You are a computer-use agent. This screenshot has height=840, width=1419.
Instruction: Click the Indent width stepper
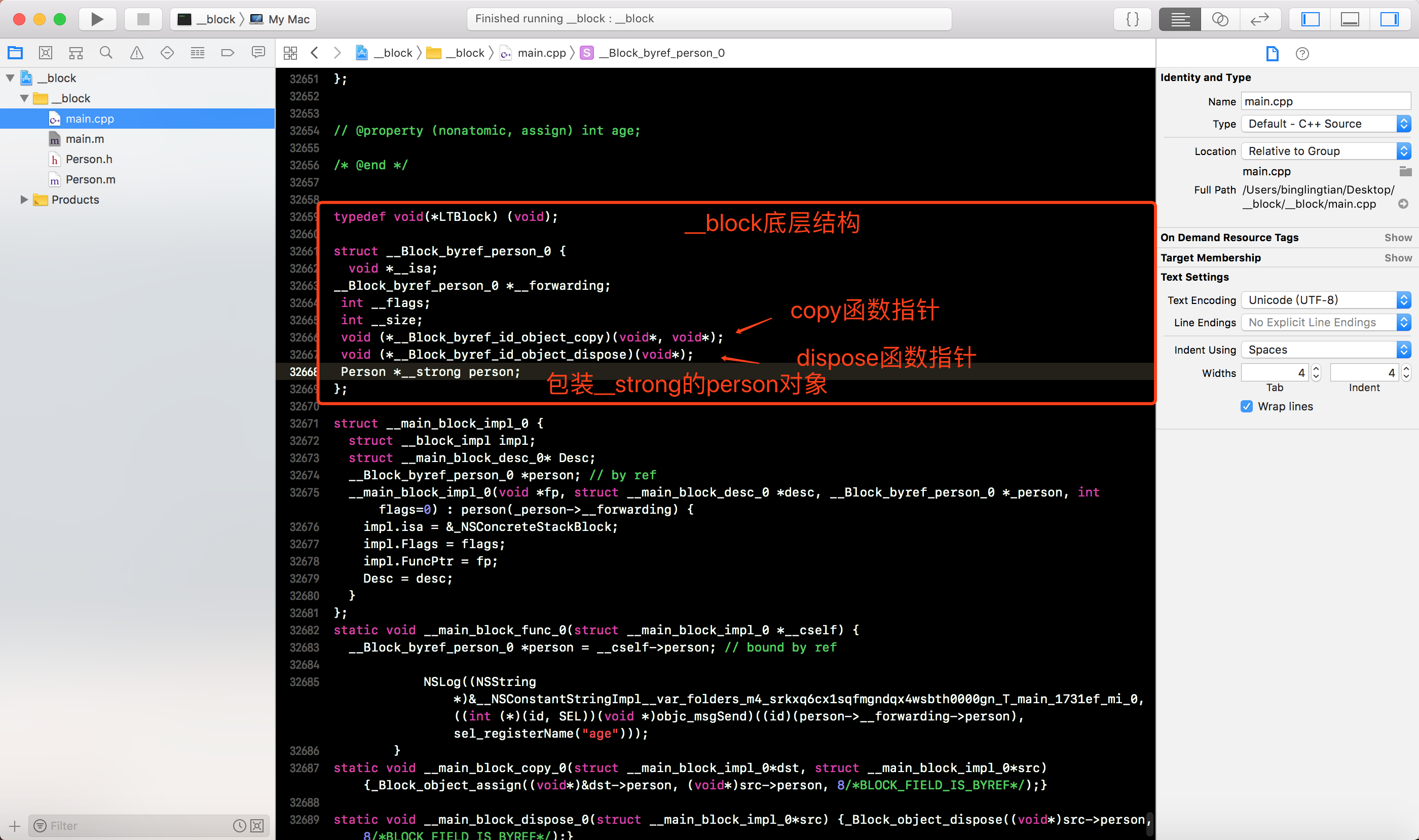click(x=1406, y=372)
